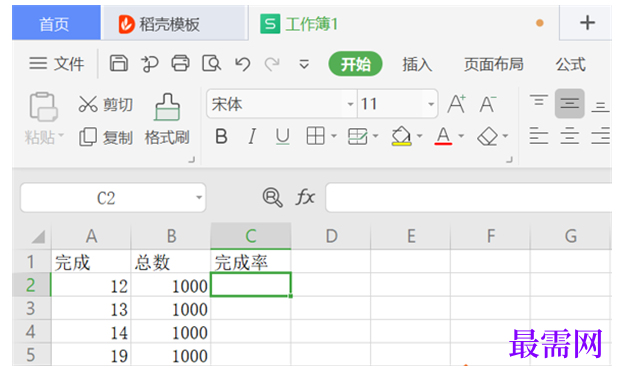The width and height of the screenshot is (621, 375).
Task: Click the Print icon
Action: pyautogui.click(x=180, y=63)
